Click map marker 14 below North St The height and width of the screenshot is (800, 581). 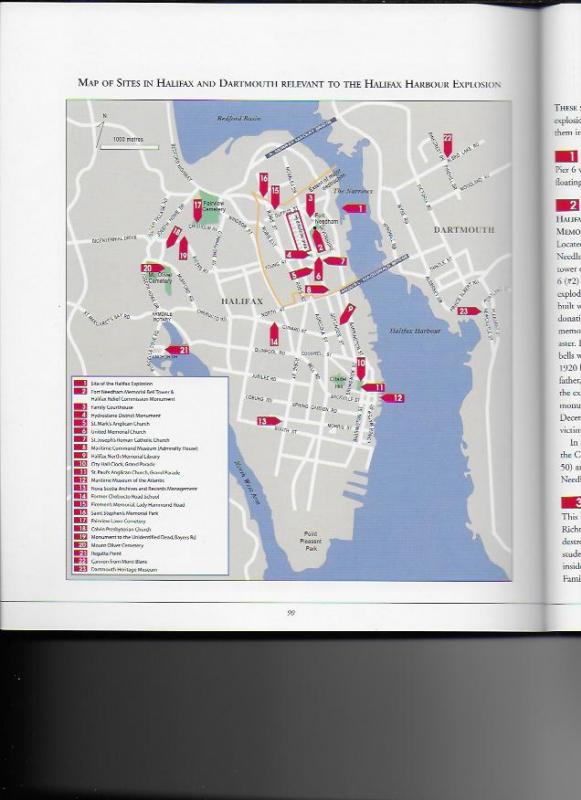(274, 335)
